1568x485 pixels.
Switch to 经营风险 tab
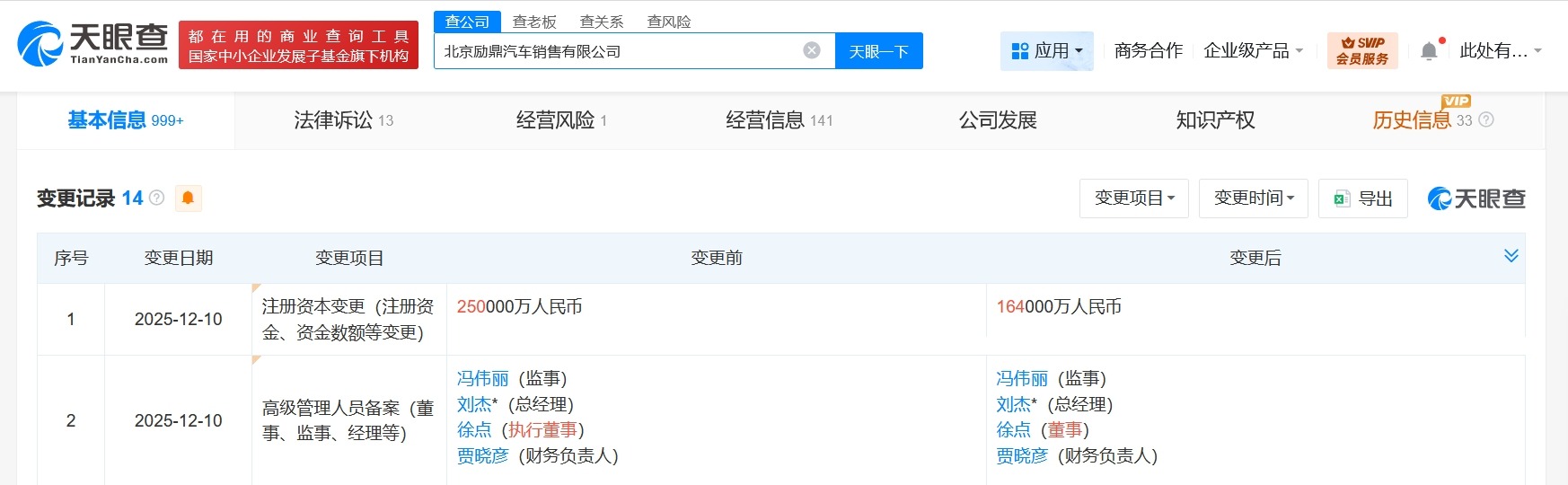562,120
